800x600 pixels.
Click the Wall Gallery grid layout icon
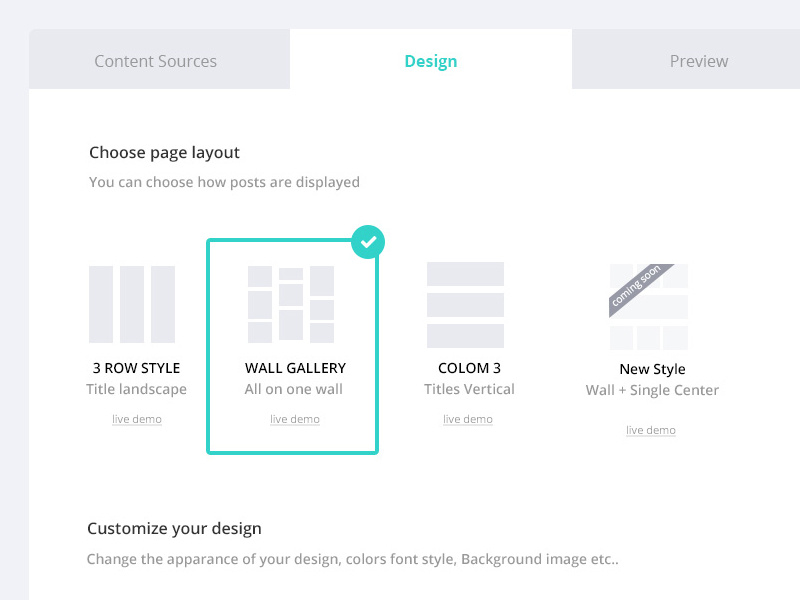291,304
